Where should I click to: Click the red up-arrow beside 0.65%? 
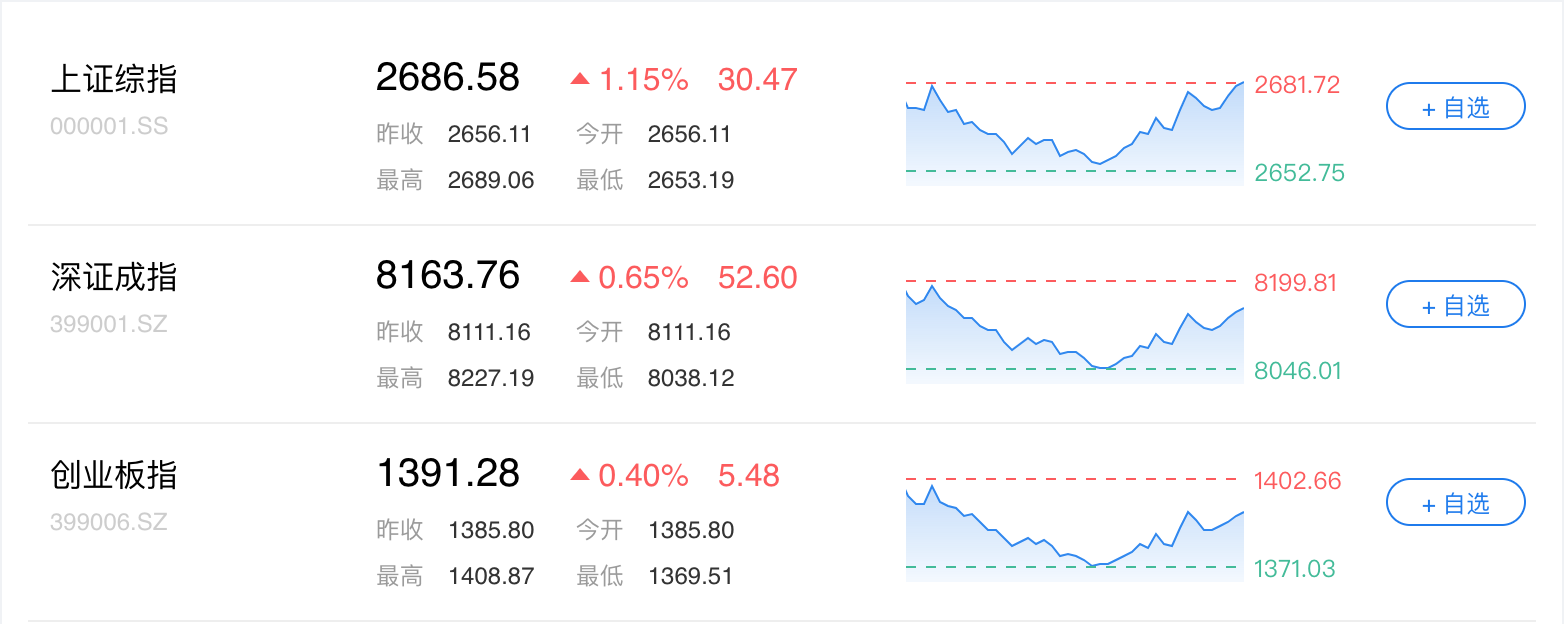580,277
